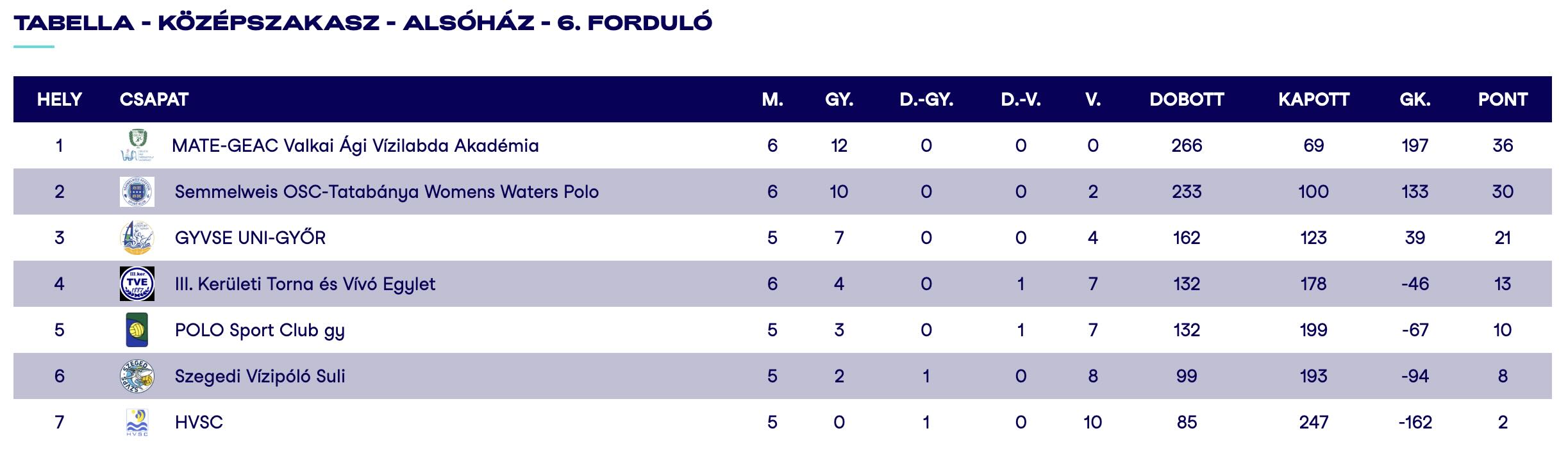The width and height of the screenshot is (1568, 465).
Task: Click the HVSC team name
Action: pos(199,423)
